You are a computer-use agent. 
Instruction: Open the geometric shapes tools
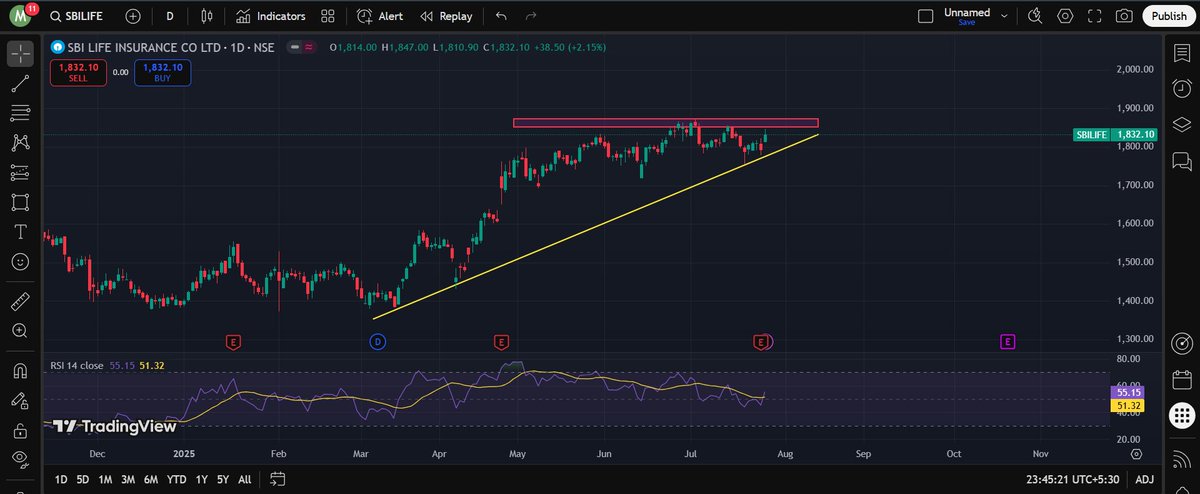pos(20,202)
